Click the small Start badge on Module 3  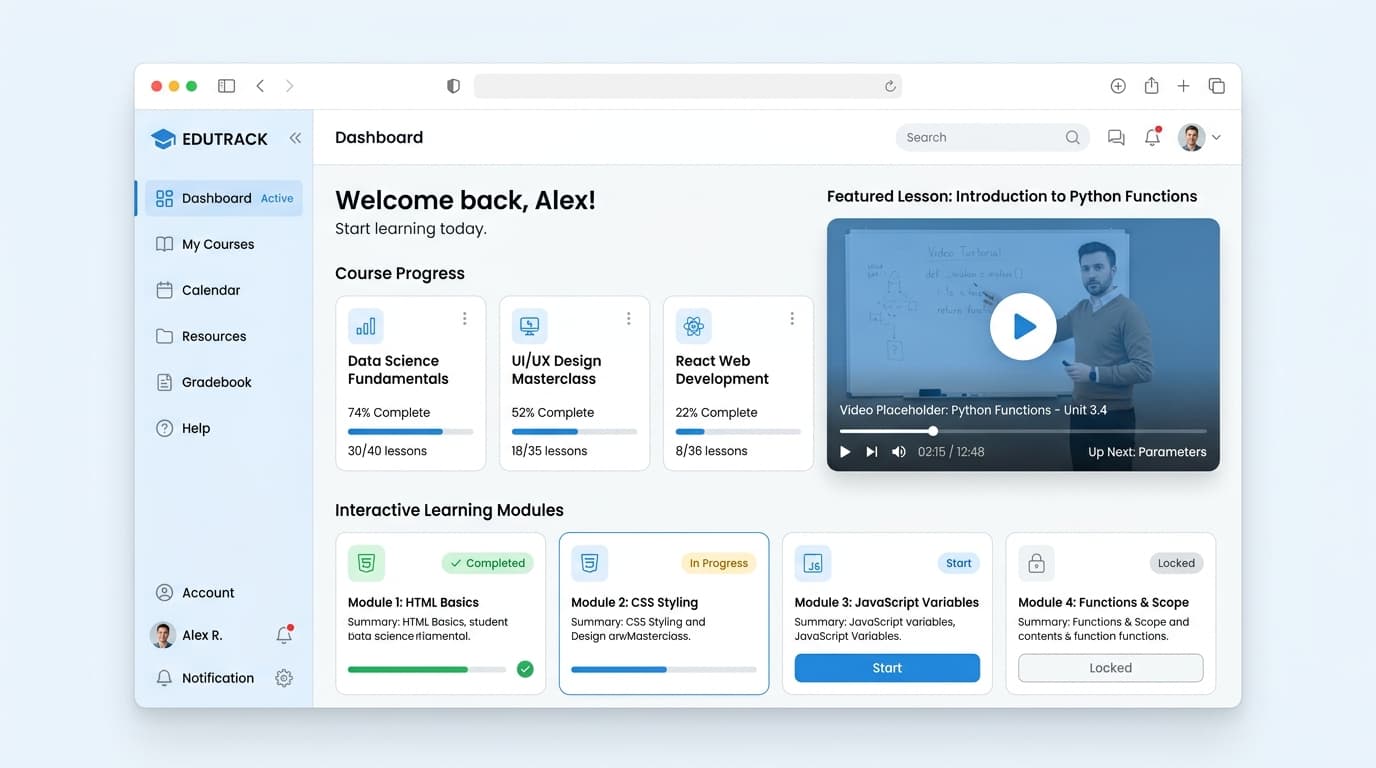958,563
